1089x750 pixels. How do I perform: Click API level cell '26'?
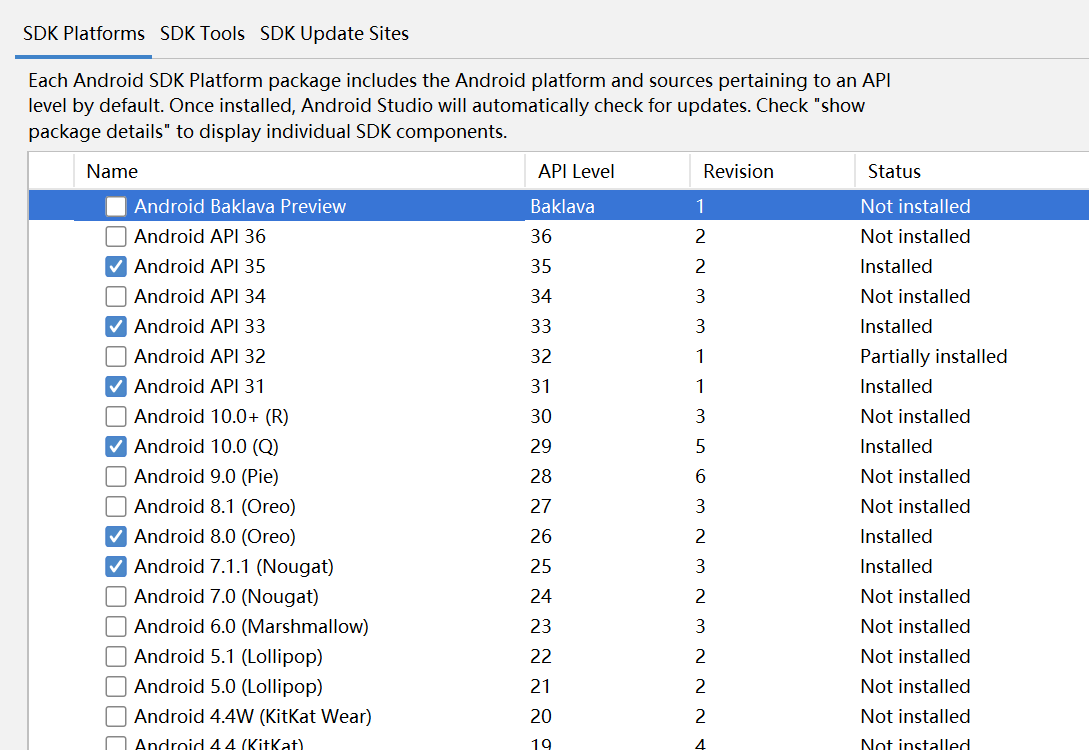[541, 536]
